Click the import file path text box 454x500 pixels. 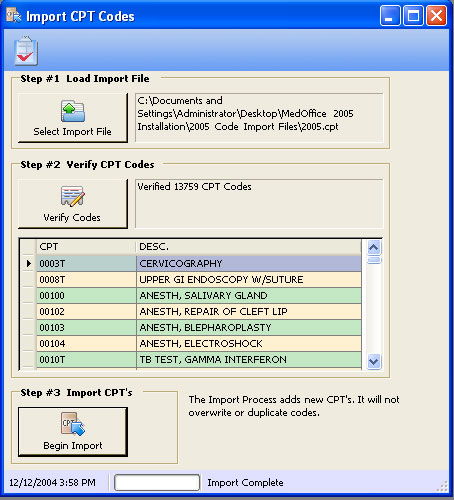[x=259, y=118]
